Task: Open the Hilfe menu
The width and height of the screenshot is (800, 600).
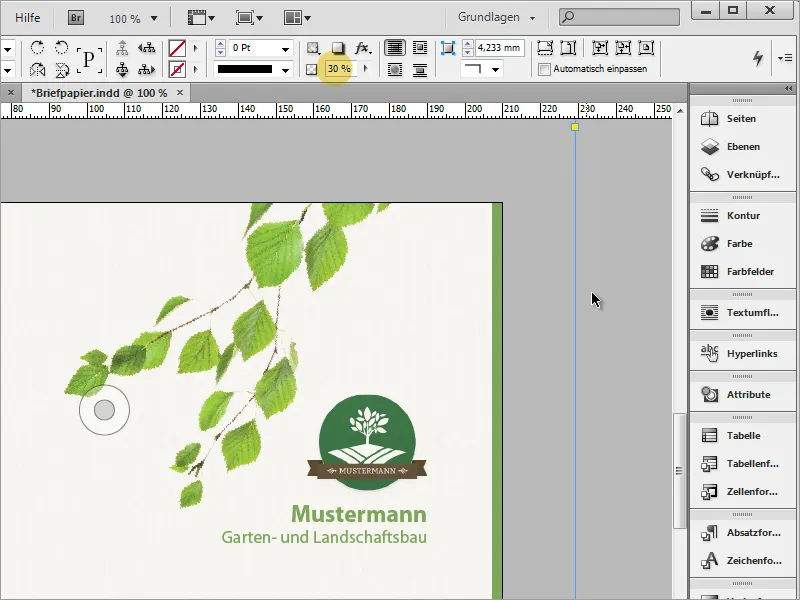Action: 28,18
